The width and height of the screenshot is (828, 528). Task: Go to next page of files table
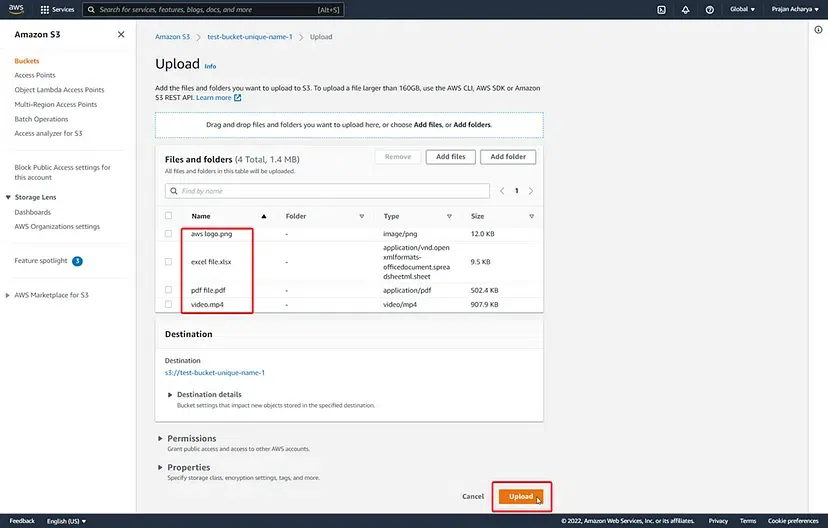point(531,191)
